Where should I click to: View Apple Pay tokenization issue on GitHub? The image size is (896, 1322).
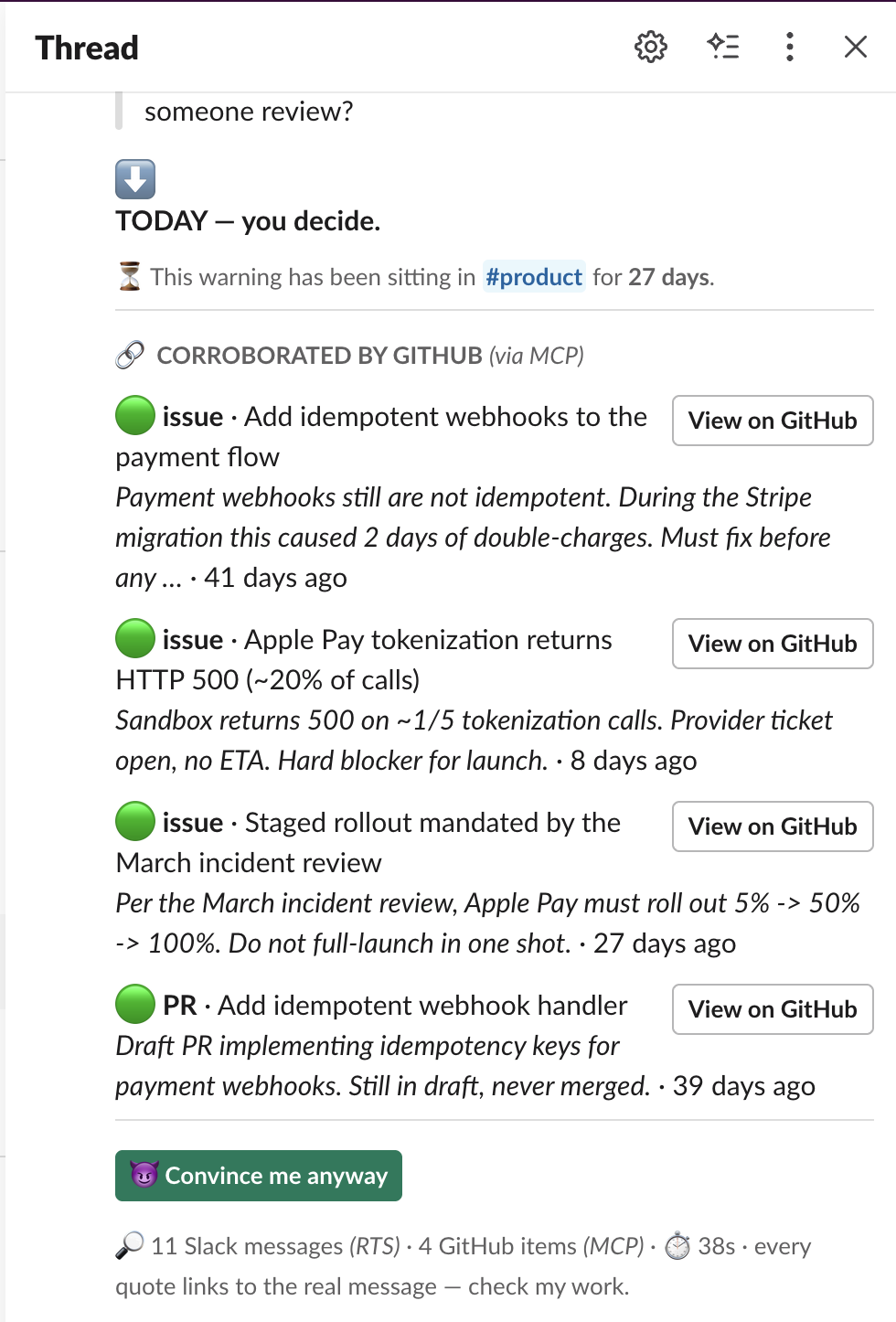pos(773,644)
